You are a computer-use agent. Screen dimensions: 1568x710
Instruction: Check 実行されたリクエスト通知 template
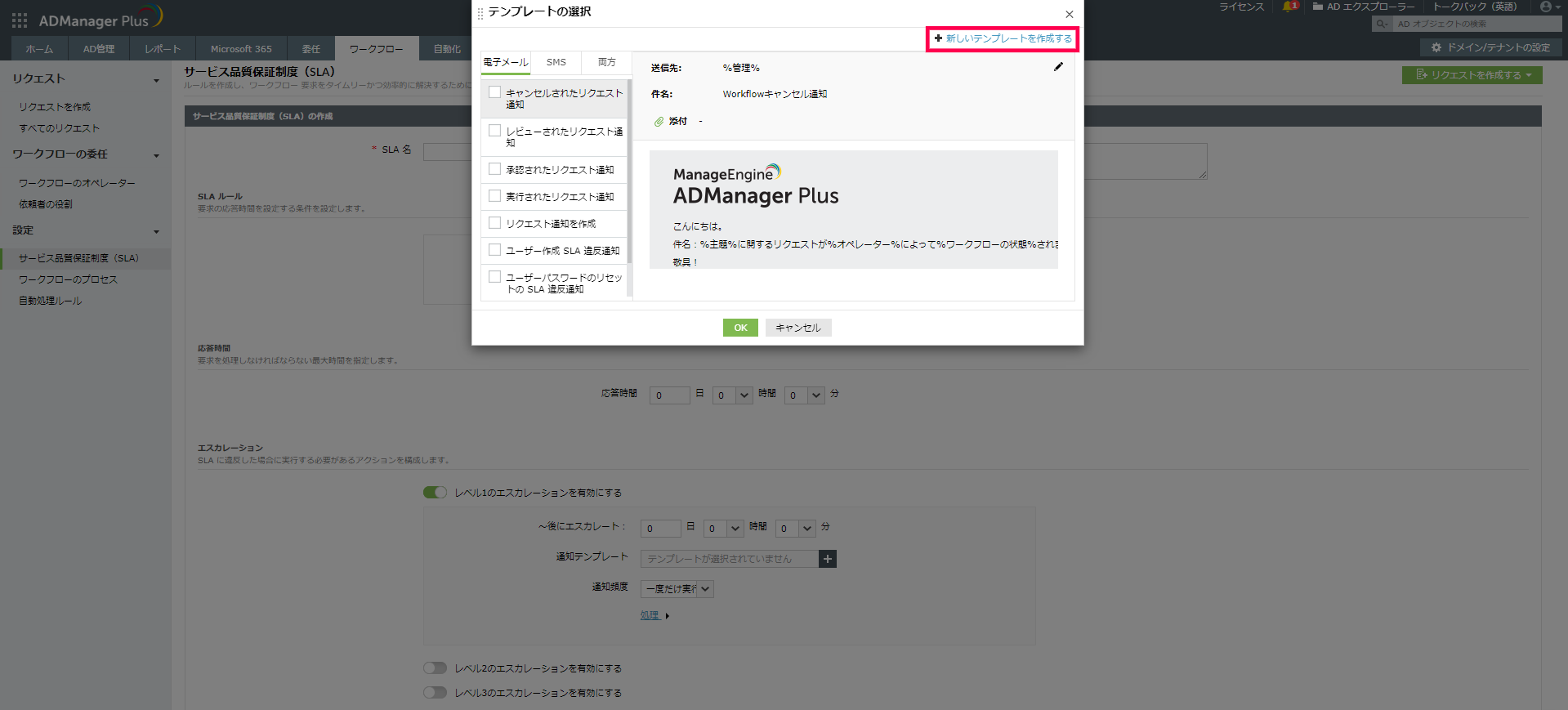[495, 196]
